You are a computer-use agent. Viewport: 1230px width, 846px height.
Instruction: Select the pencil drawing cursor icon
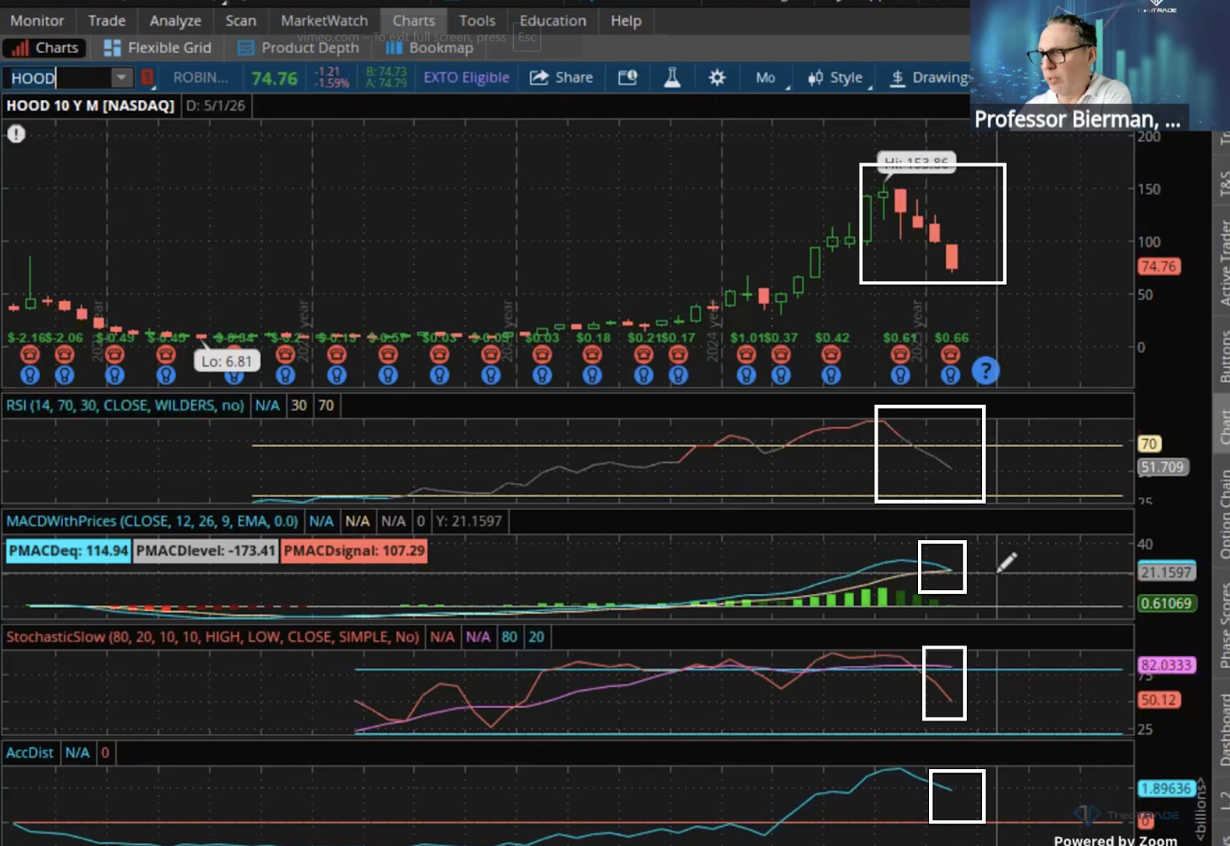click(1007, 562)
